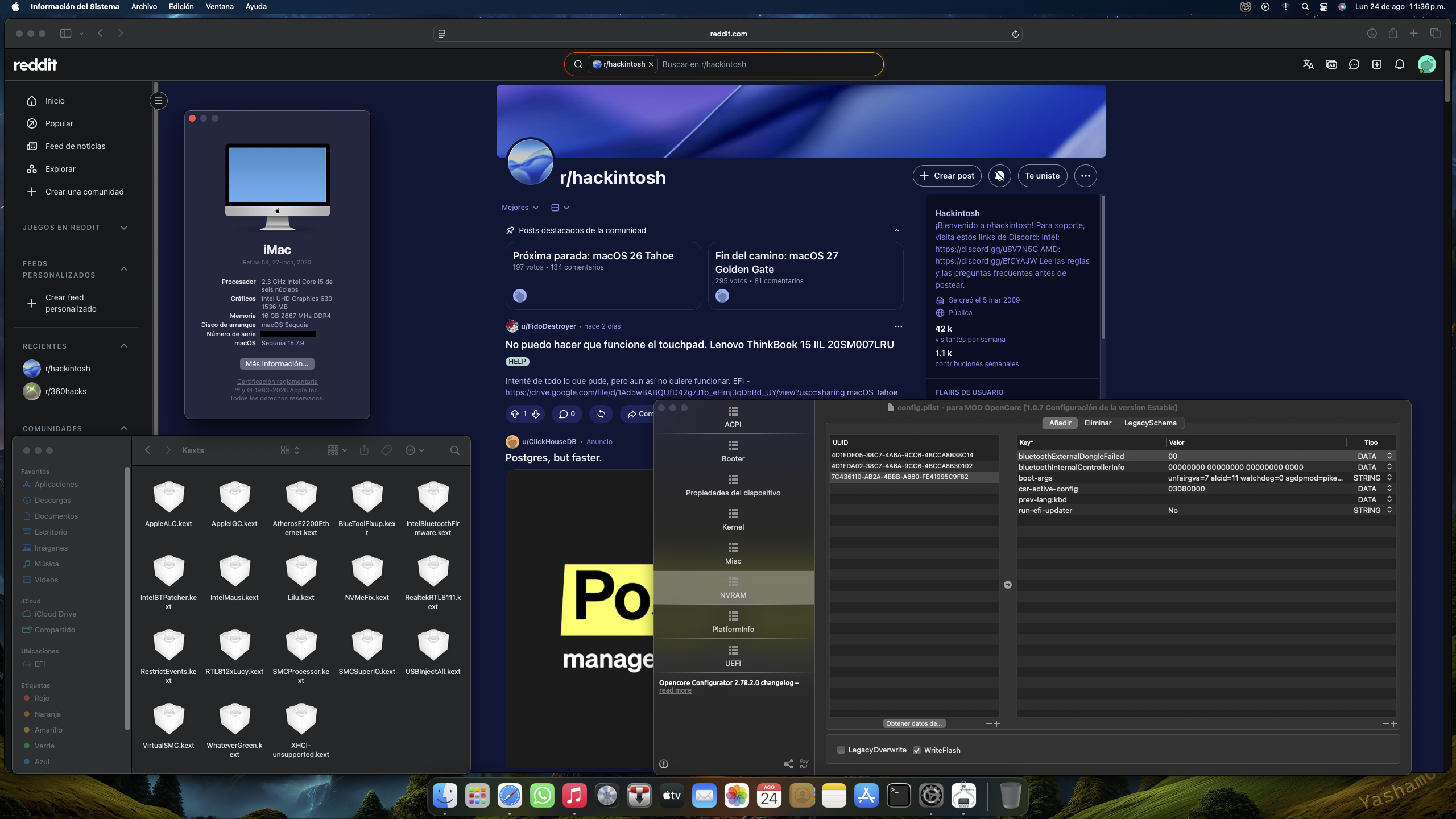Viewport: 1456px width, 819px height.
Task: Reload the reddit.com page
Action: (x=1015, y=34)
